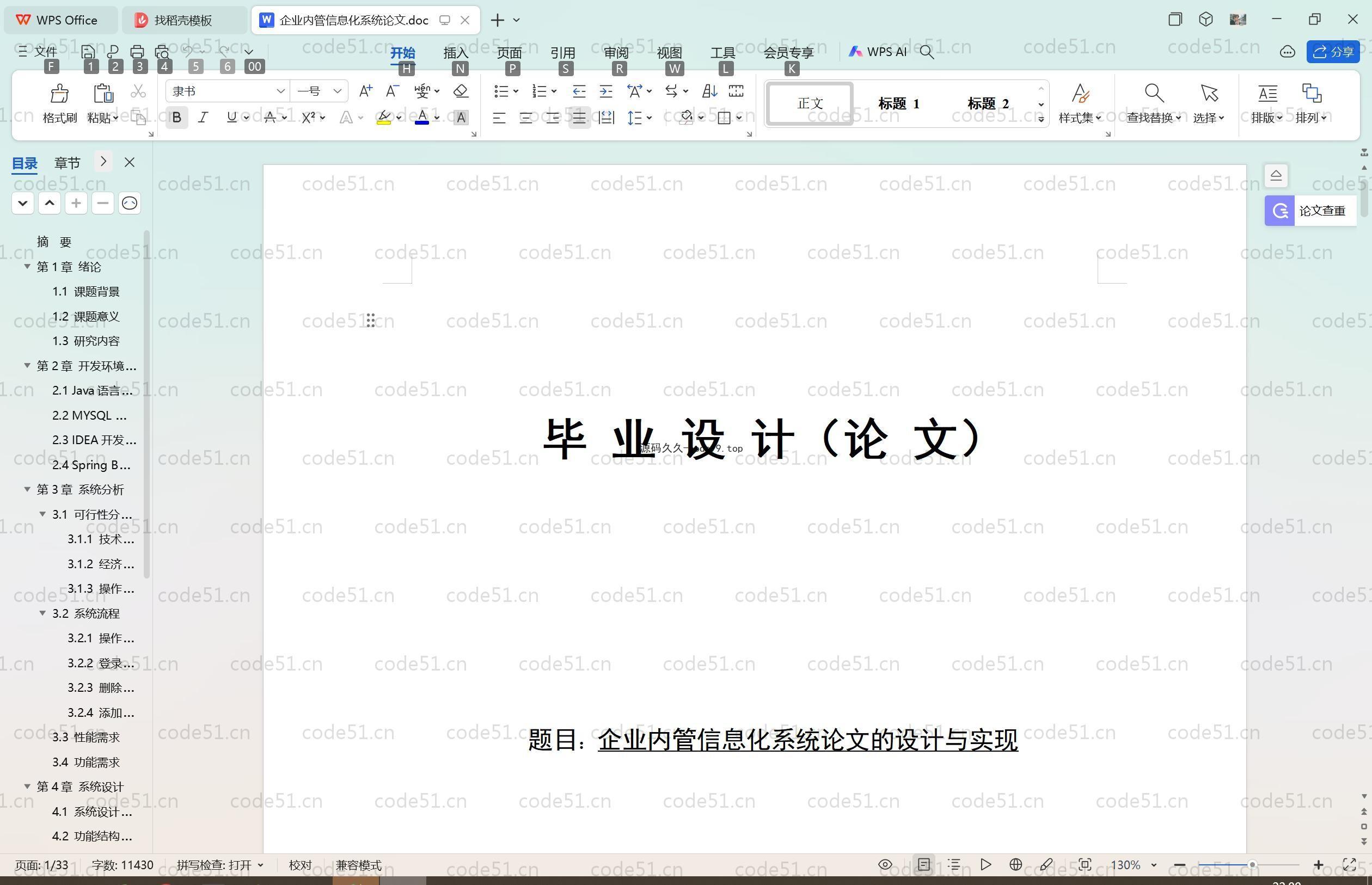Click the increase indent icon
The height and width of the screenshot is (885, 1372).
point(606,91)
